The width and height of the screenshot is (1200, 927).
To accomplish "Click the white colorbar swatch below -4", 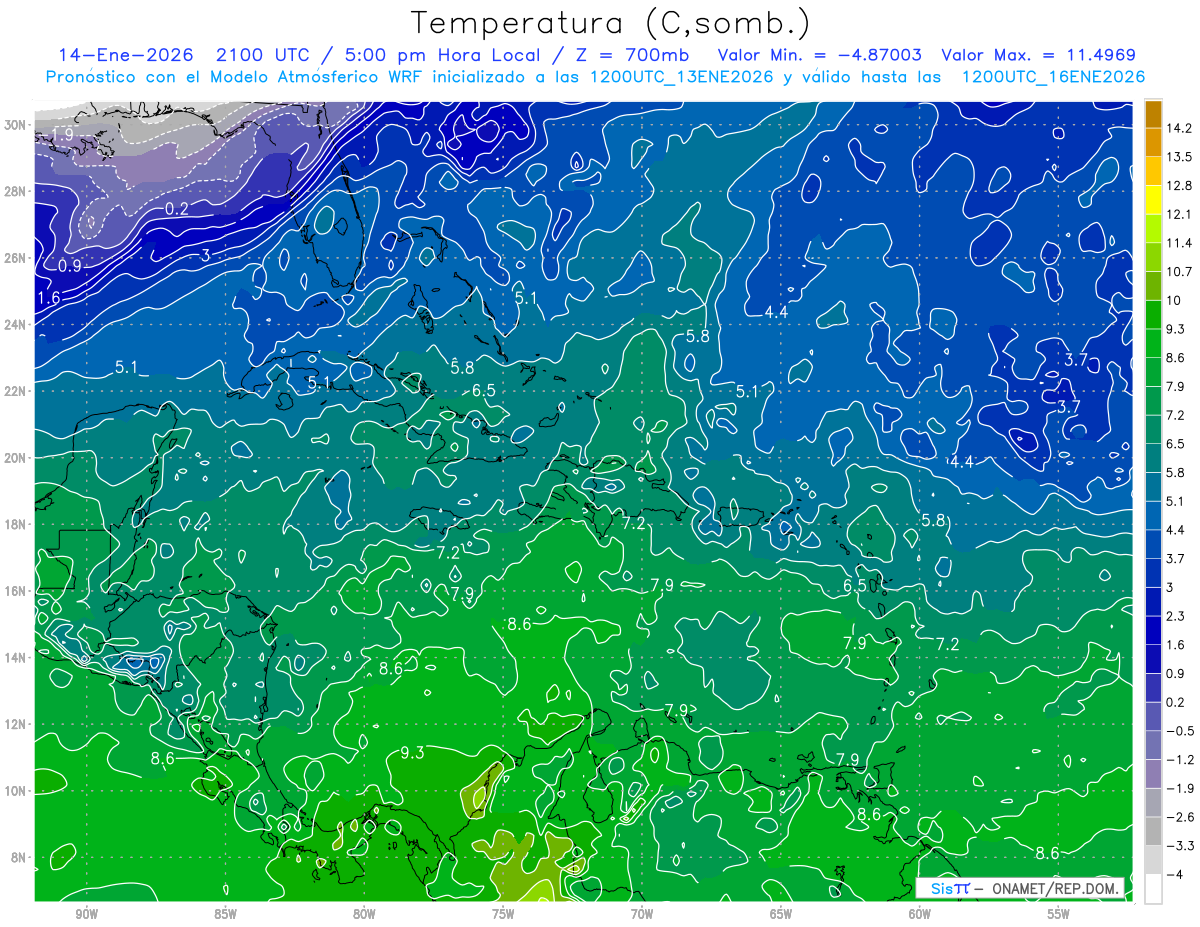I will coord(1153,888).
